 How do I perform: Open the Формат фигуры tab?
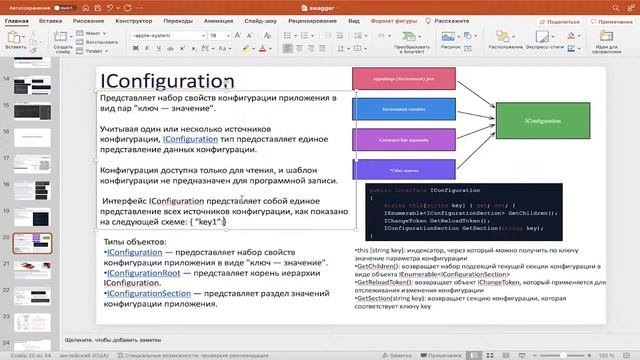pyautogui.click(x=393, y=21)
